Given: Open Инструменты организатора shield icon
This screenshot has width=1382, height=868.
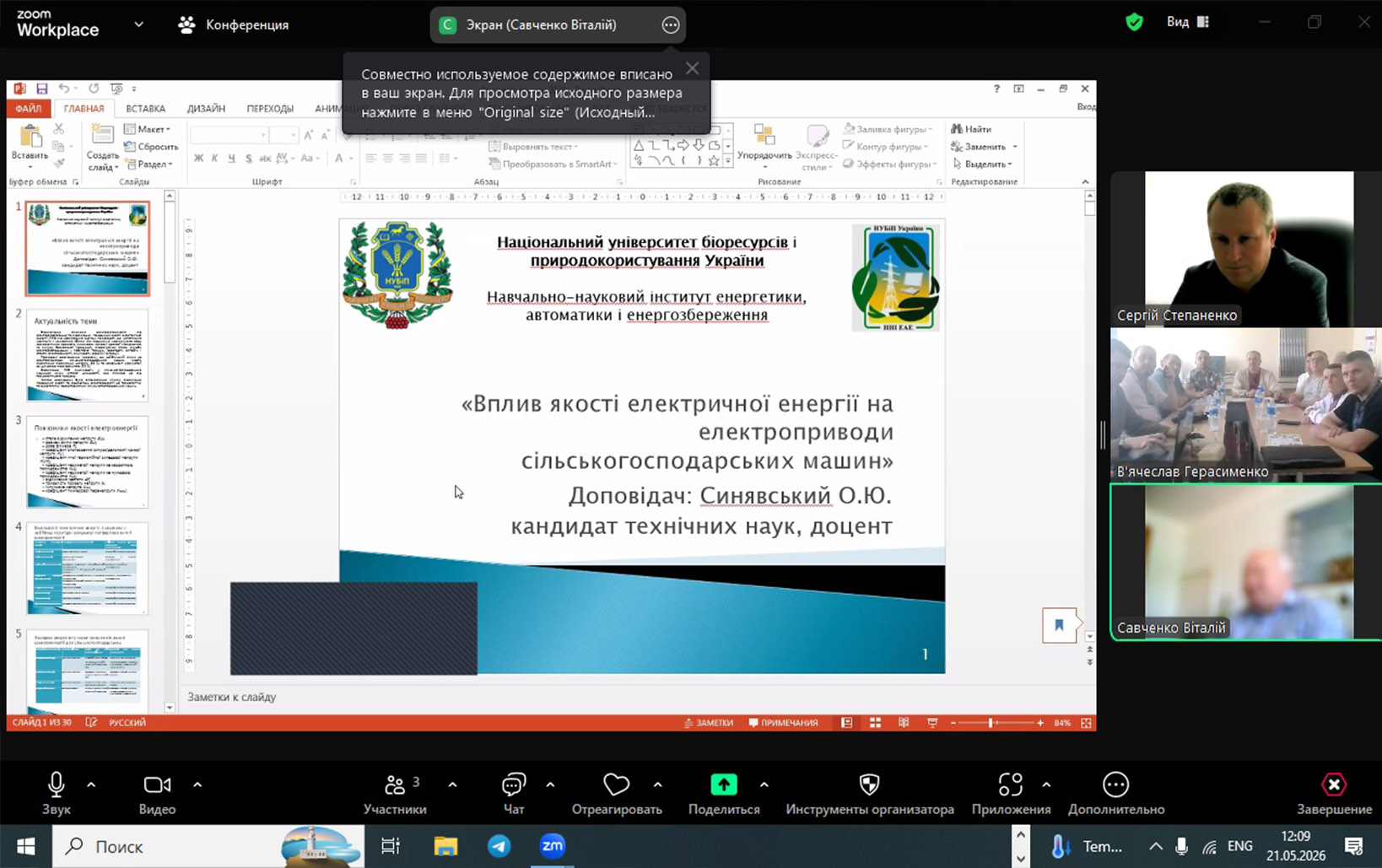Looking at the screenshot, I should pos(869,784).
